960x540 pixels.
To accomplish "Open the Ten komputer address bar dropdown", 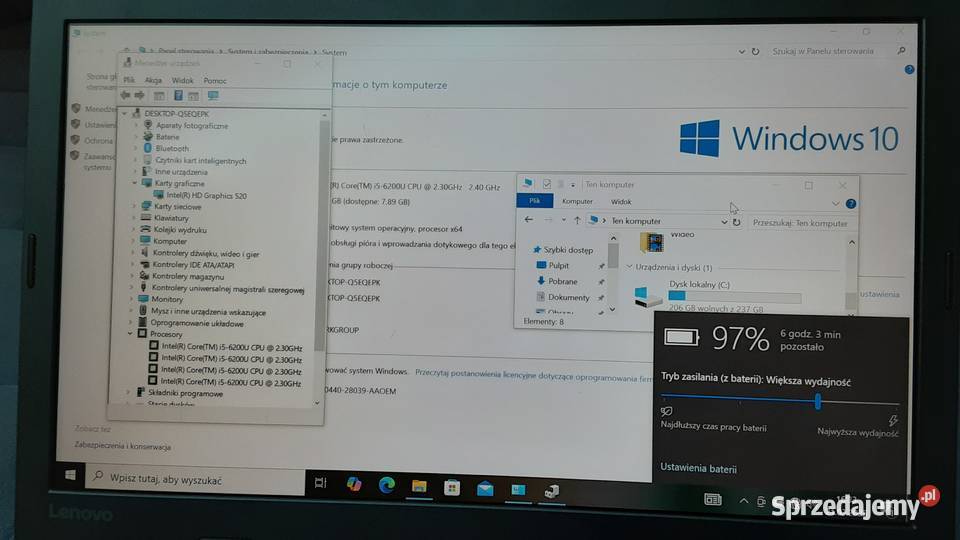I will pyautogui.click(x=724, y=222).
